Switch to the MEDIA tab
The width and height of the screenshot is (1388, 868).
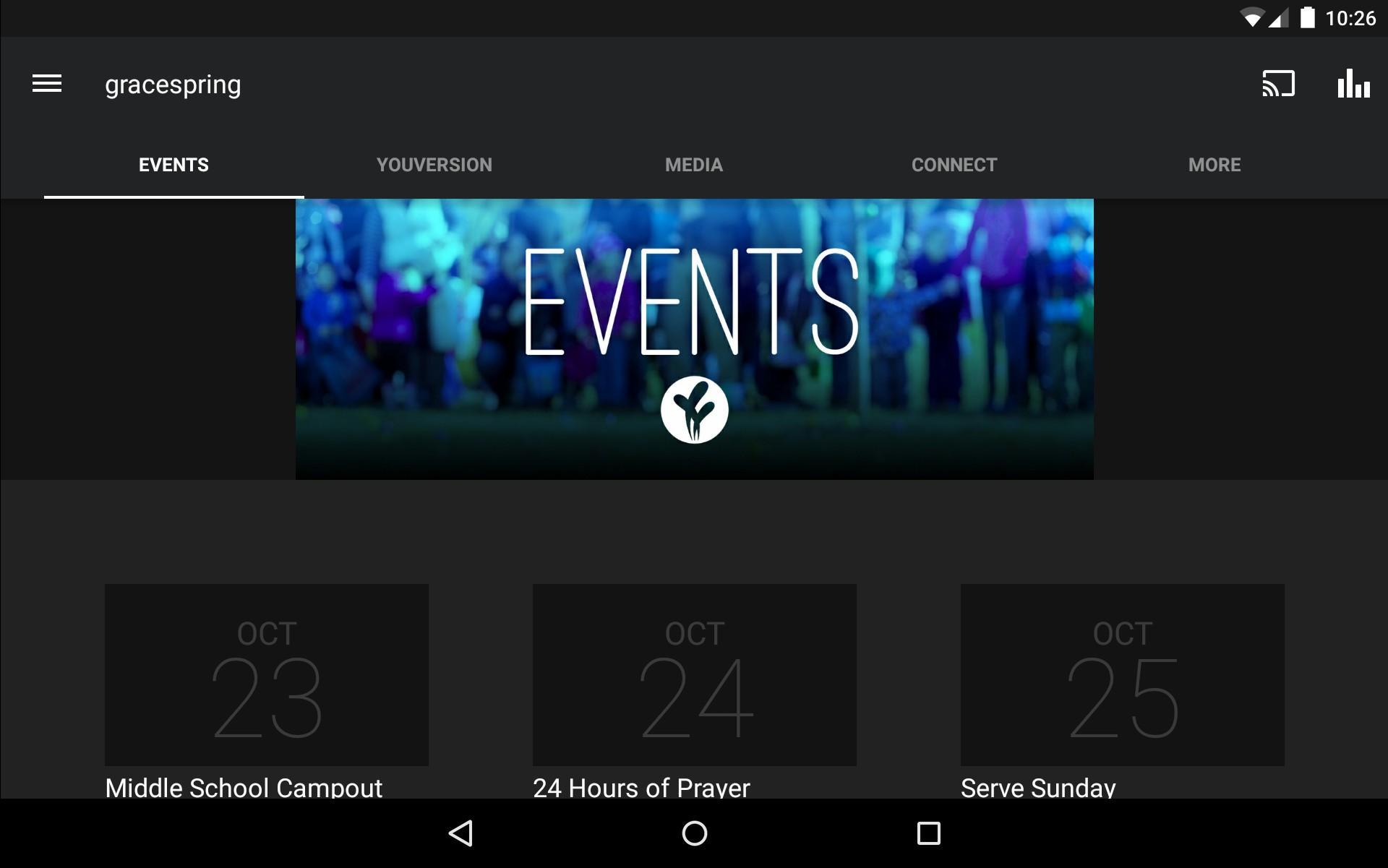pyautogui.click(x=694, y=165)
